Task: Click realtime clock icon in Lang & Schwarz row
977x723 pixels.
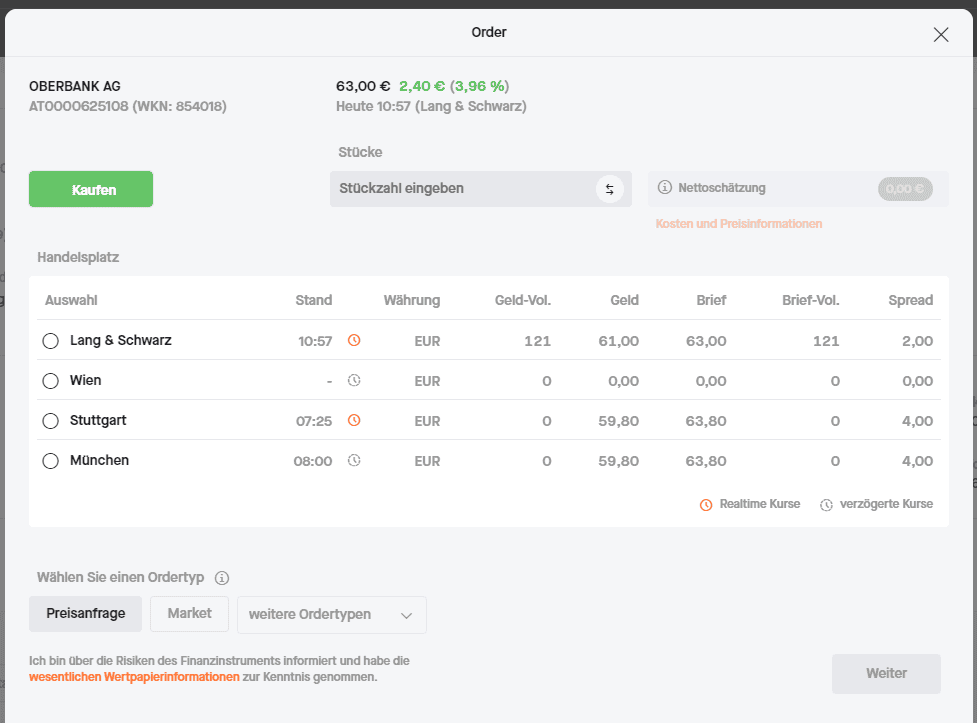Action: pyautogui.click(x=354, y=340)
